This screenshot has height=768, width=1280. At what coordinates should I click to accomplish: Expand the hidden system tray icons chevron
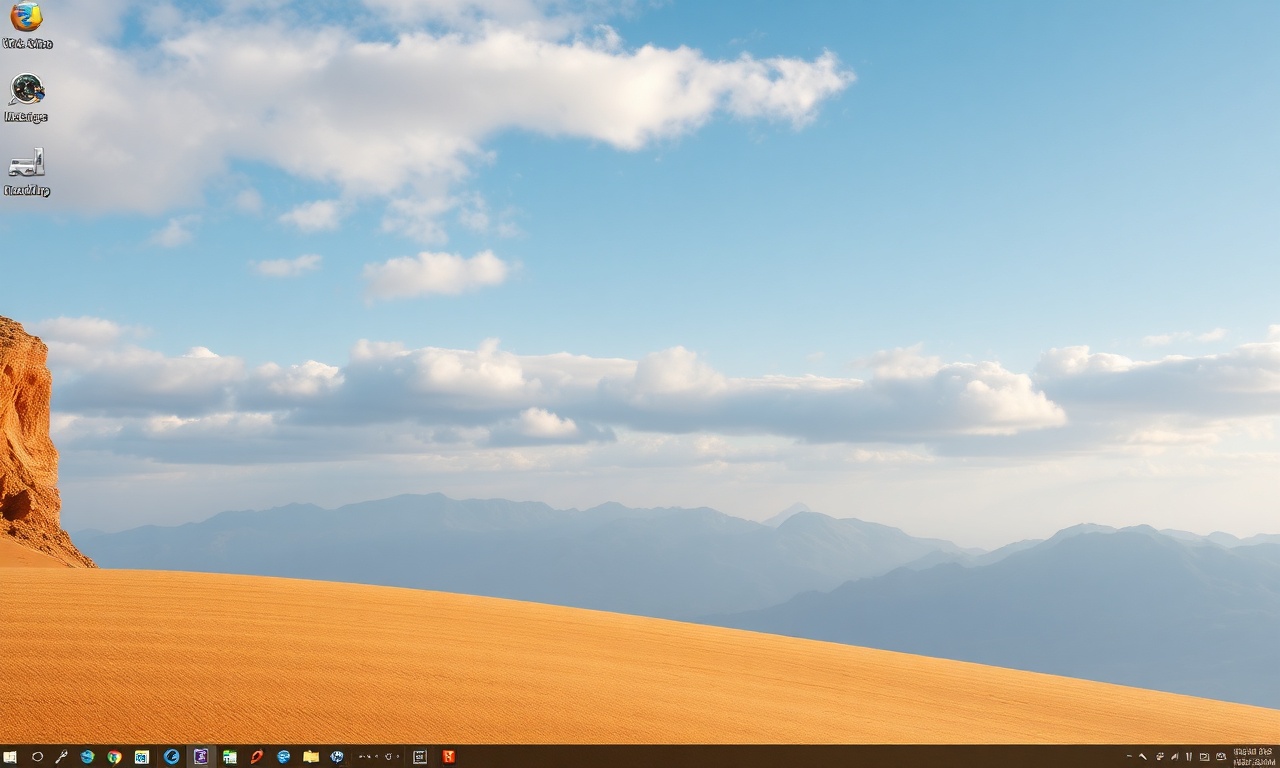click(1143, 757)
